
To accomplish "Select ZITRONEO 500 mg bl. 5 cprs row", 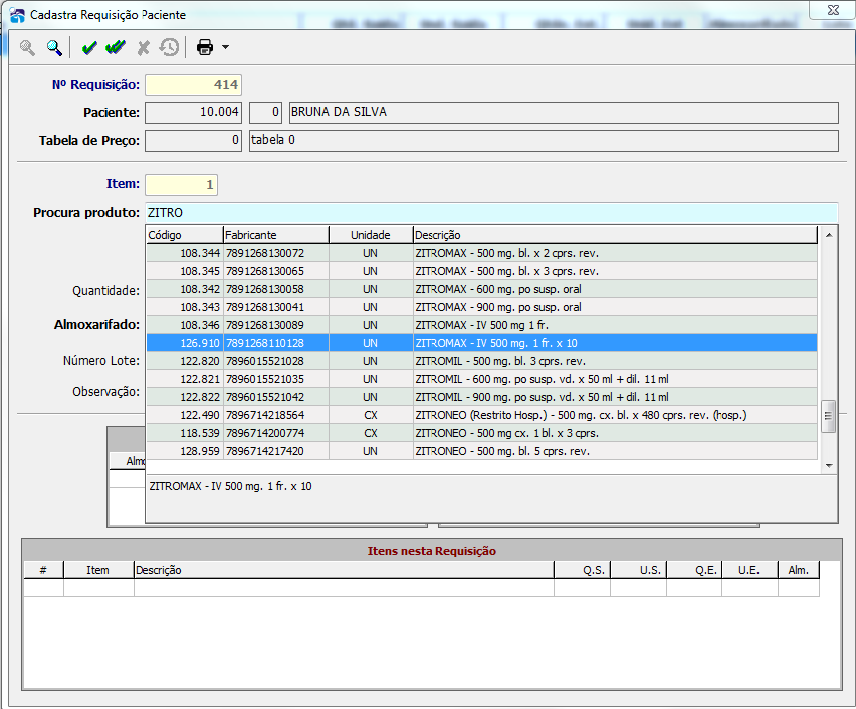I will 482,451.
